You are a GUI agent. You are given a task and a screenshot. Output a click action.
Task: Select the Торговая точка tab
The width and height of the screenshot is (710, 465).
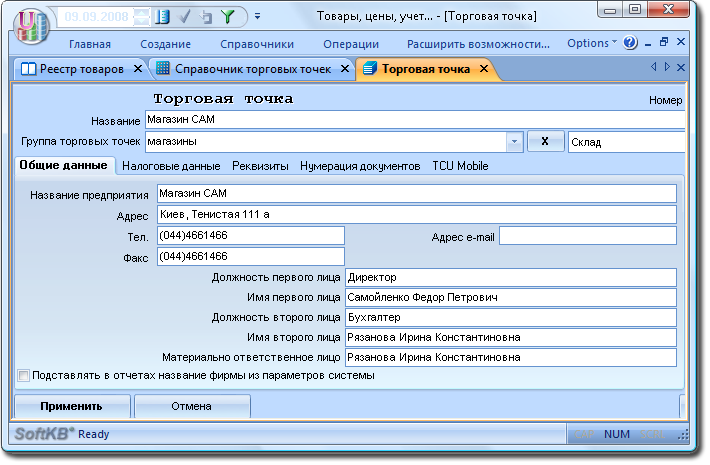coord(426,69)
